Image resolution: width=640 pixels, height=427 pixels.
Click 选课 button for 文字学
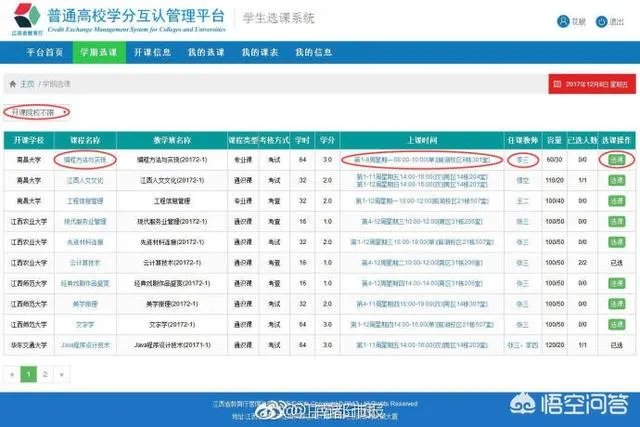coord(616,325)
